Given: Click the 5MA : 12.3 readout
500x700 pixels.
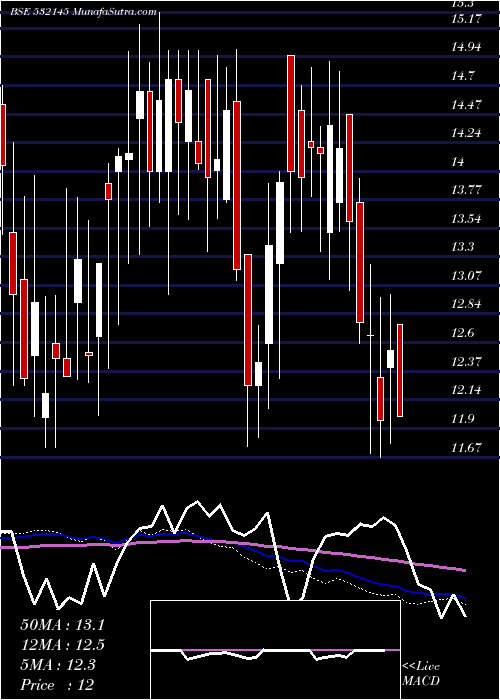Looking at the screenshot, I should pyautogui.click(x=58, y=665).
